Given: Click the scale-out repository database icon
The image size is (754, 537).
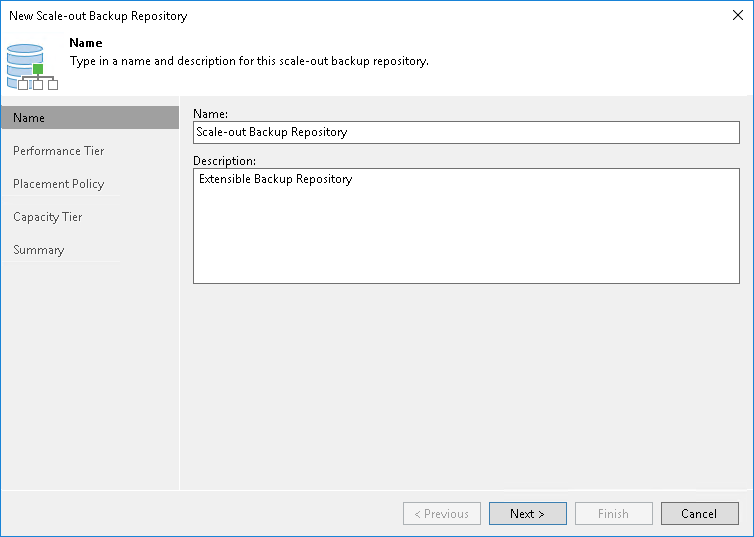Looking at the screenshot, I should tap(32, 67).
